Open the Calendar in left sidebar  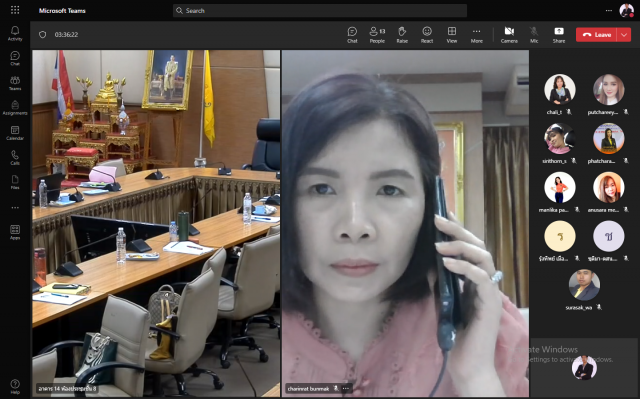tap(15, 133)
